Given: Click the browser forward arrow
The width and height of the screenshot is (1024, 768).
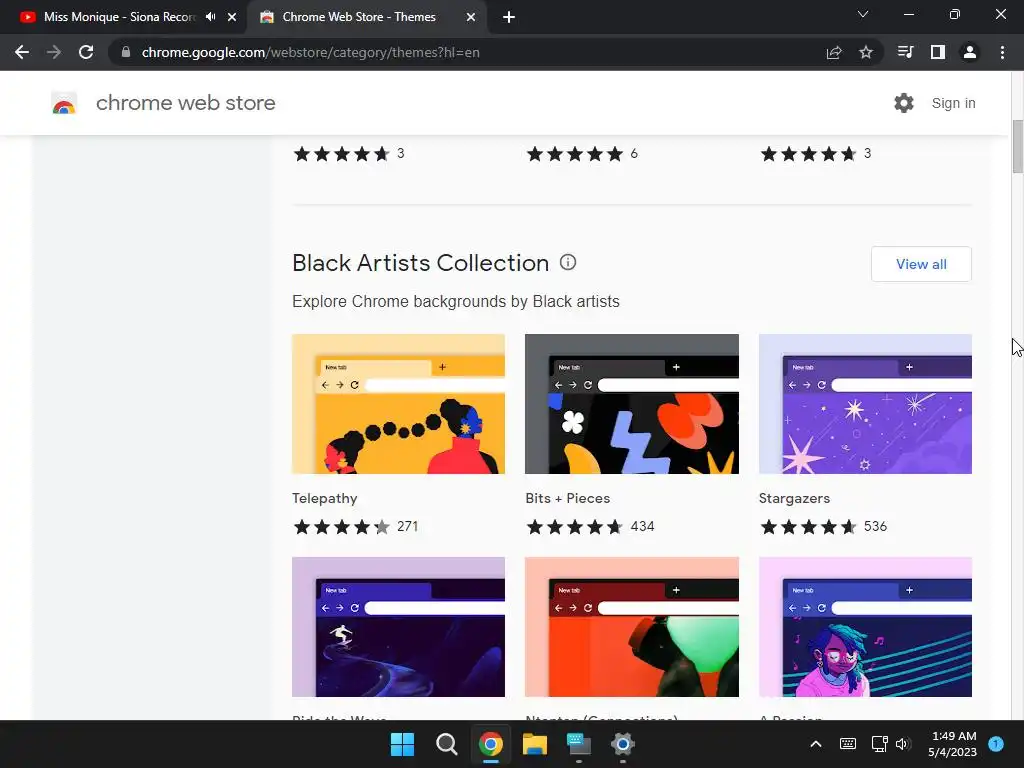Looking at the screenshot, I should tap(54, 52).
